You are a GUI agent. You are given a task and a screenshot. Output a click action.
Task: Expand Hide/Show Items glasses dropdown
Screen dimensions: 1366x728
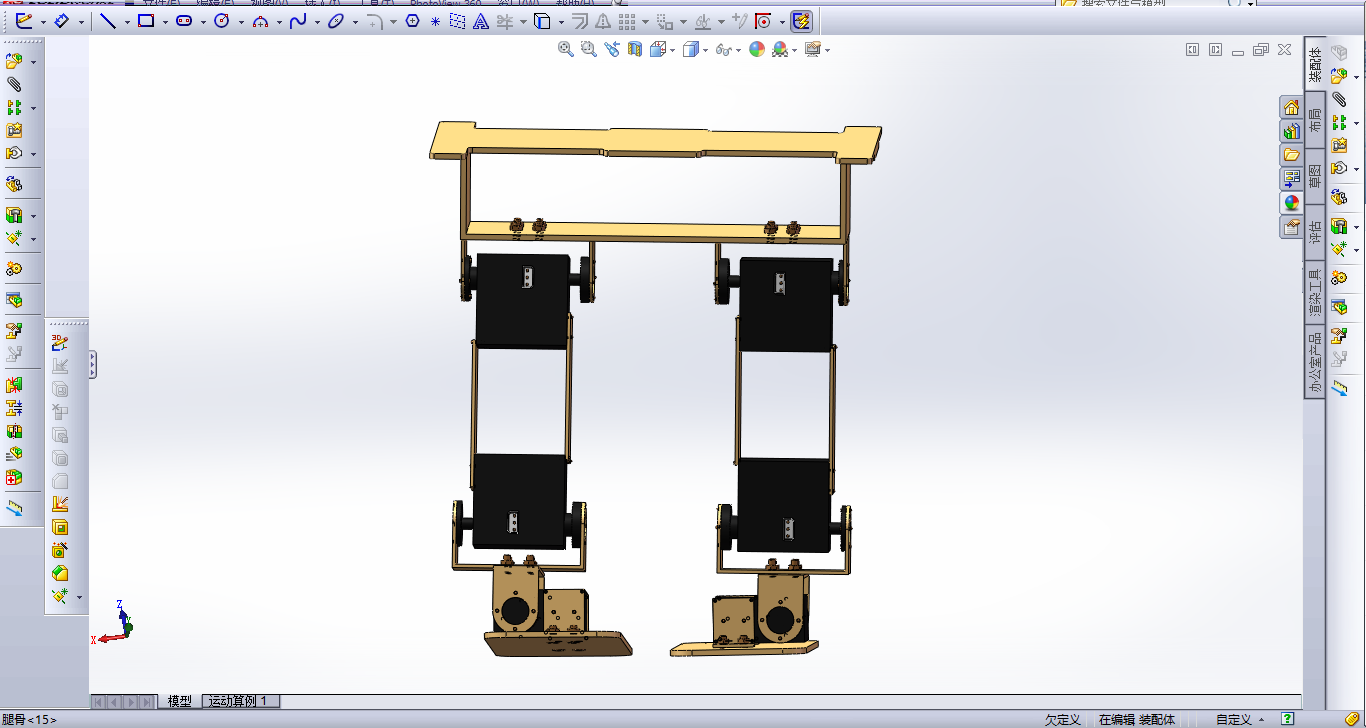[738, 50]
